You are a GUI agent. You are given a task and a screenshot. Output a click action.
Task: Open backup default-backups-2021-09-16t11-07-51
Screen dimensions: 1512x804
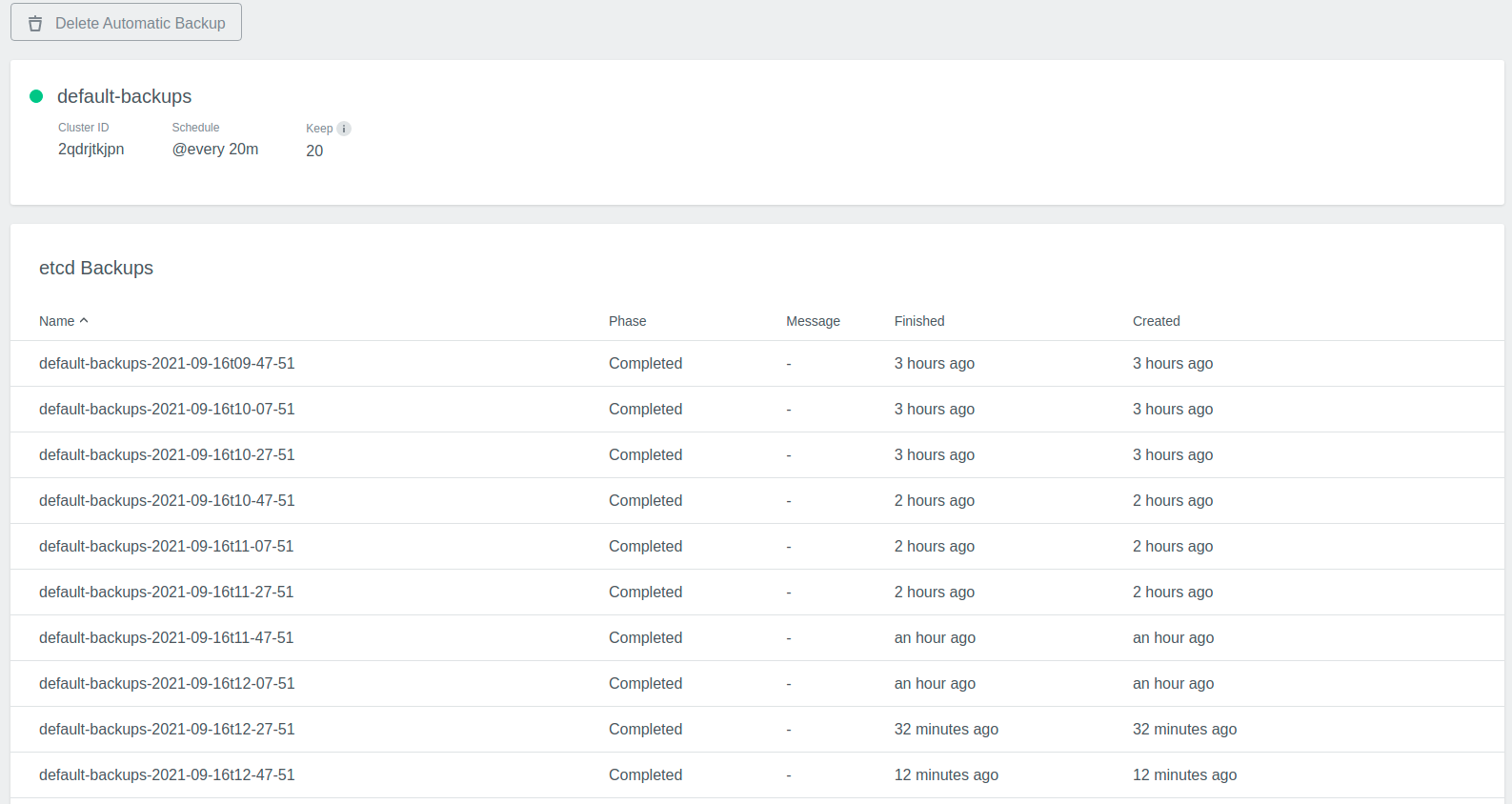coord(167,546)
